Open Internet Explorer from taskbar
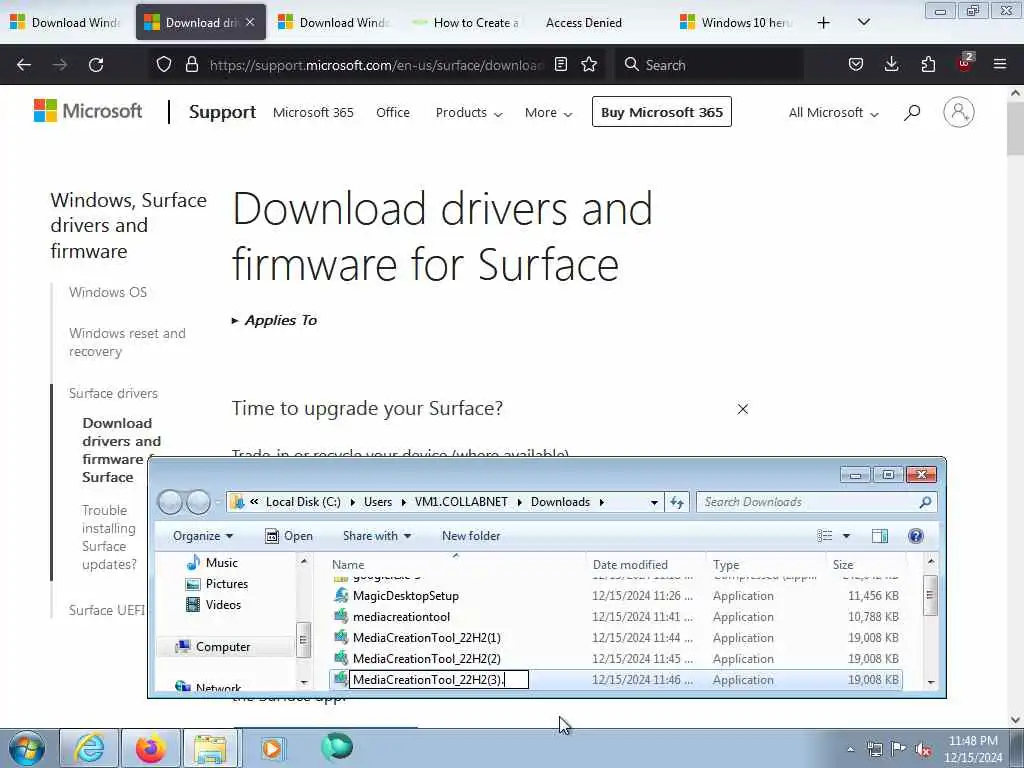Image resolution: width=1024 pixels, height=768 pixels. click(89, 748)
